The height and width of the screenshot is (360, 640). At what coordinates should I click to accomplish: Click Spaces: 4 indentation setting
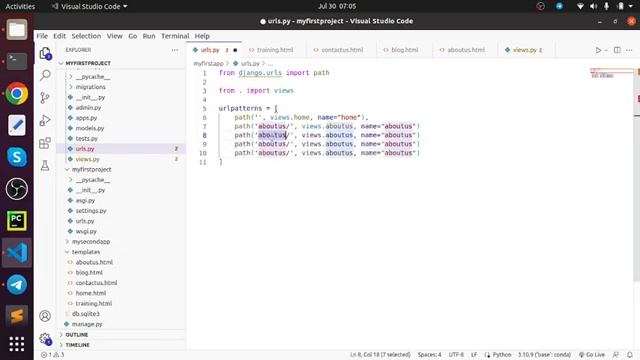[429, 355]
